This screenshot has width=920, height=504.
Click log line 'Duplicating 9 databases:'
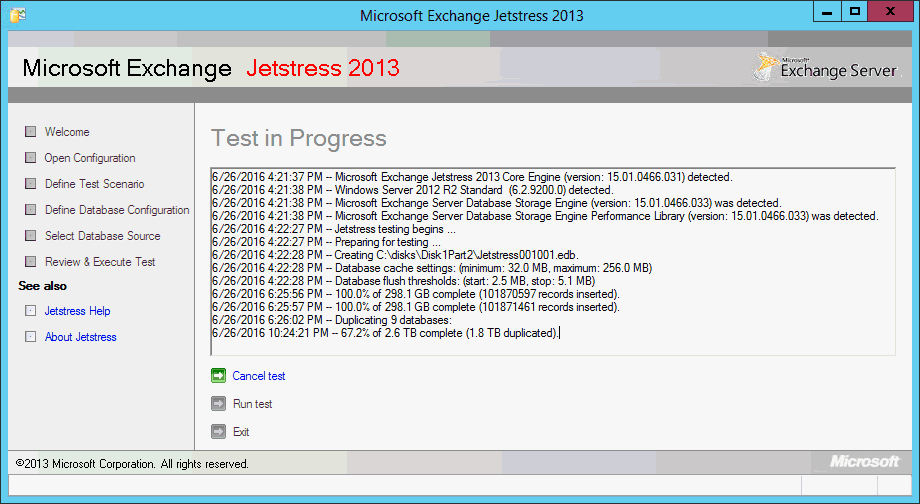(x=332, y=320)
